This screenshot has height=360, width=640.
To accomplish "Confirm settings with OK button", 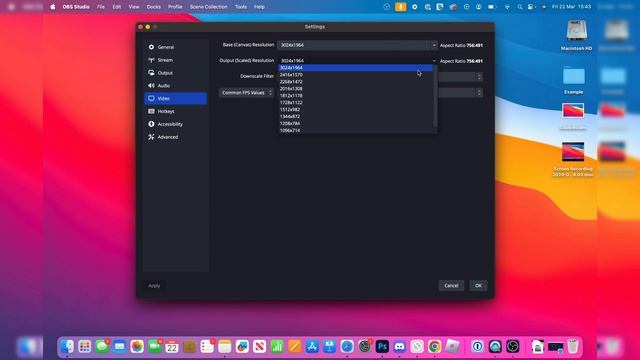I will [x=478, y=286].
